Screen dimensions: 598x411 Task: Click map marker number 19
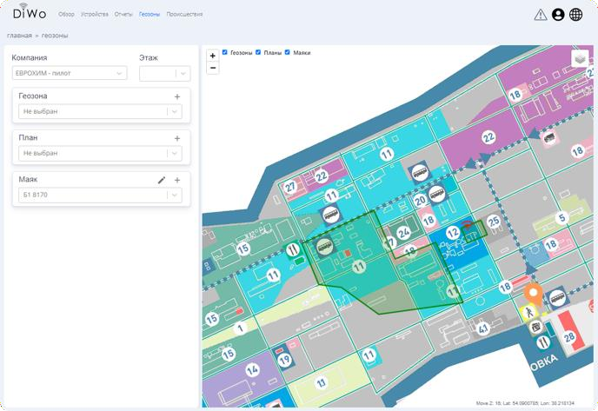point(285,360)
